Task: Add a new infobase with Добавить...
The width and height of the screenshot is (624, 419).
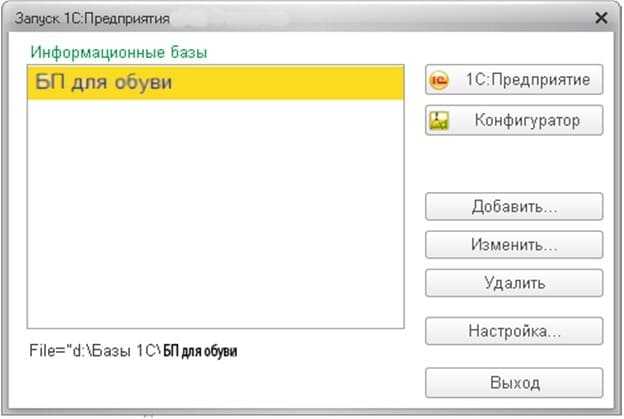Action: click(x=514, y=207)
